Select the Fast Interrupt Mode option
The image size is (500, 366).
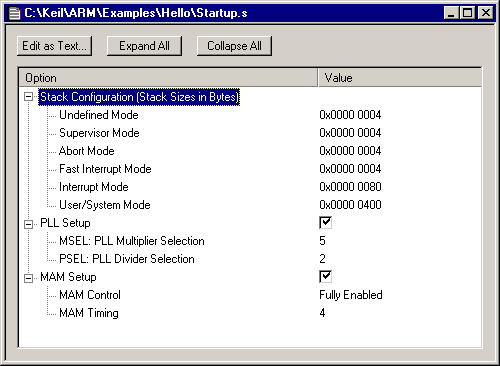point(105,169)
